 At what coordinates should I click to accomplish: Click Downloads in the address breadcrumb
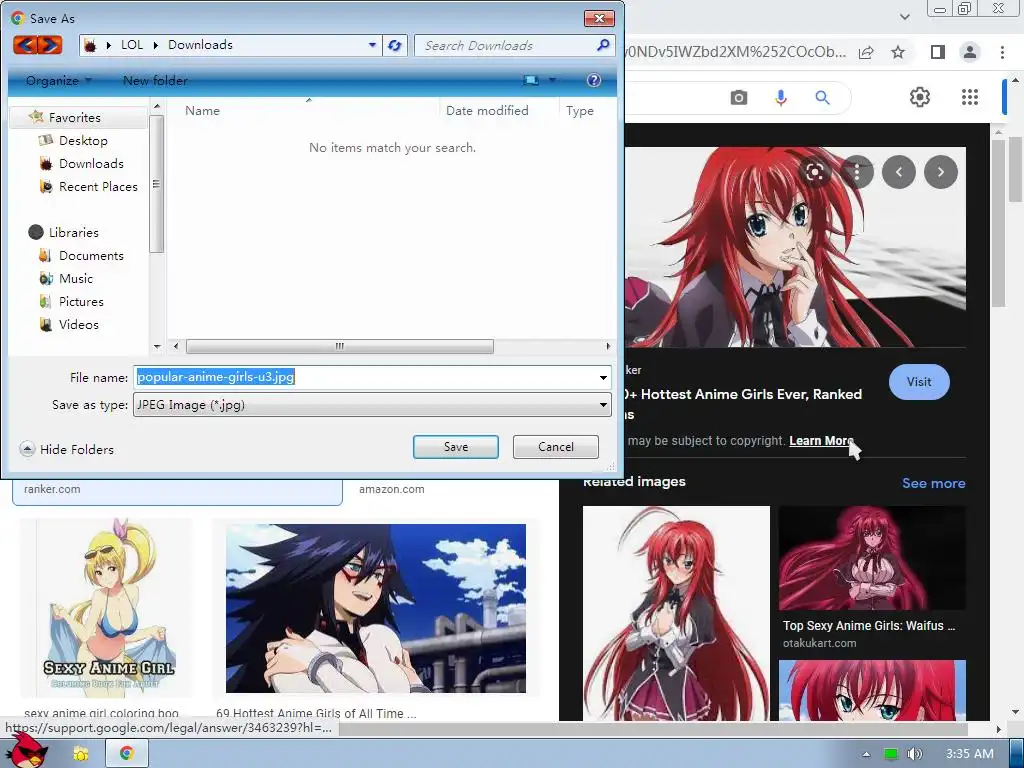200,45
